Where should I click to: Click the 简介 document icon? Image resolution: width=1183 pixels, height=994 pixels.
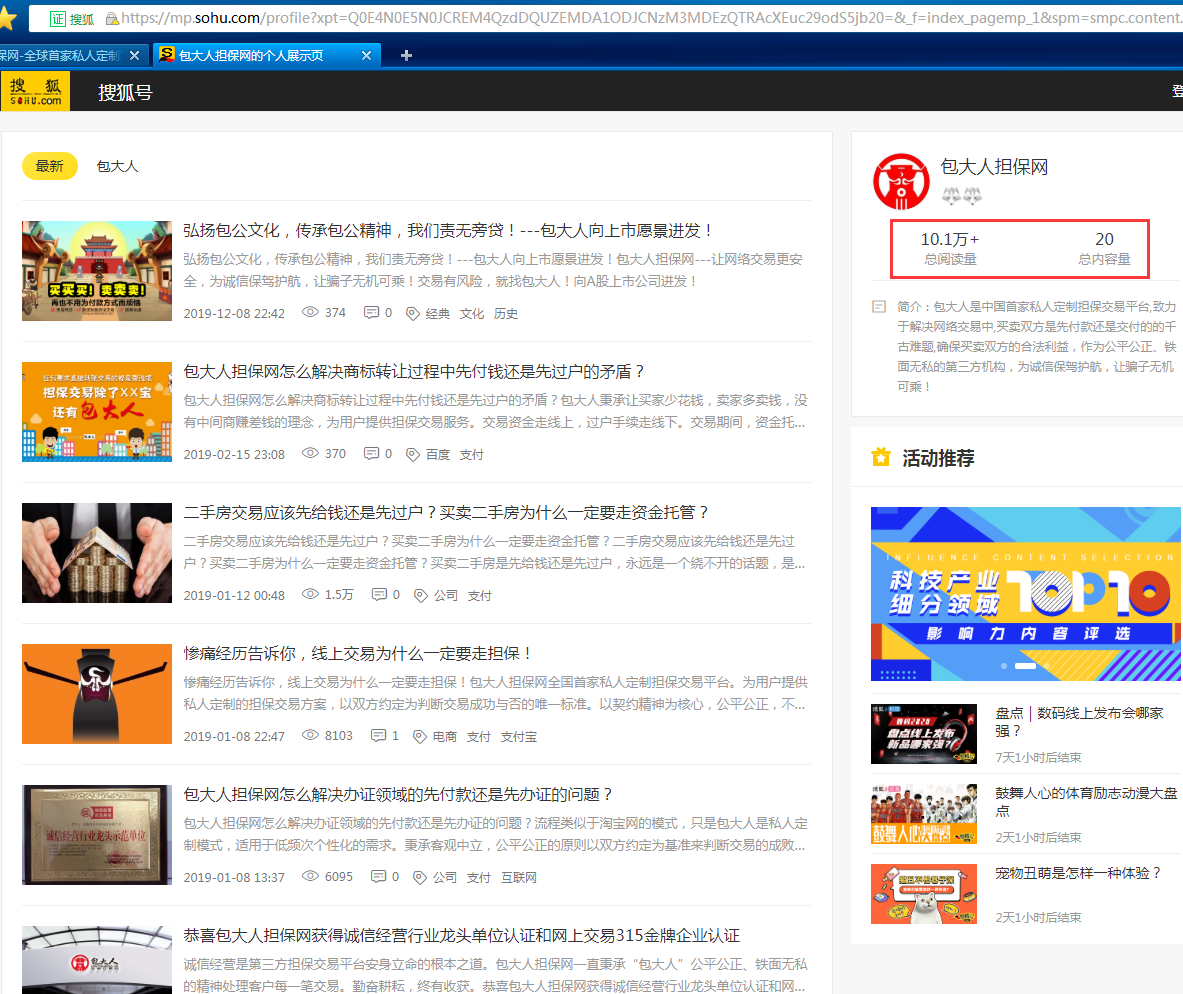[879, 307]
